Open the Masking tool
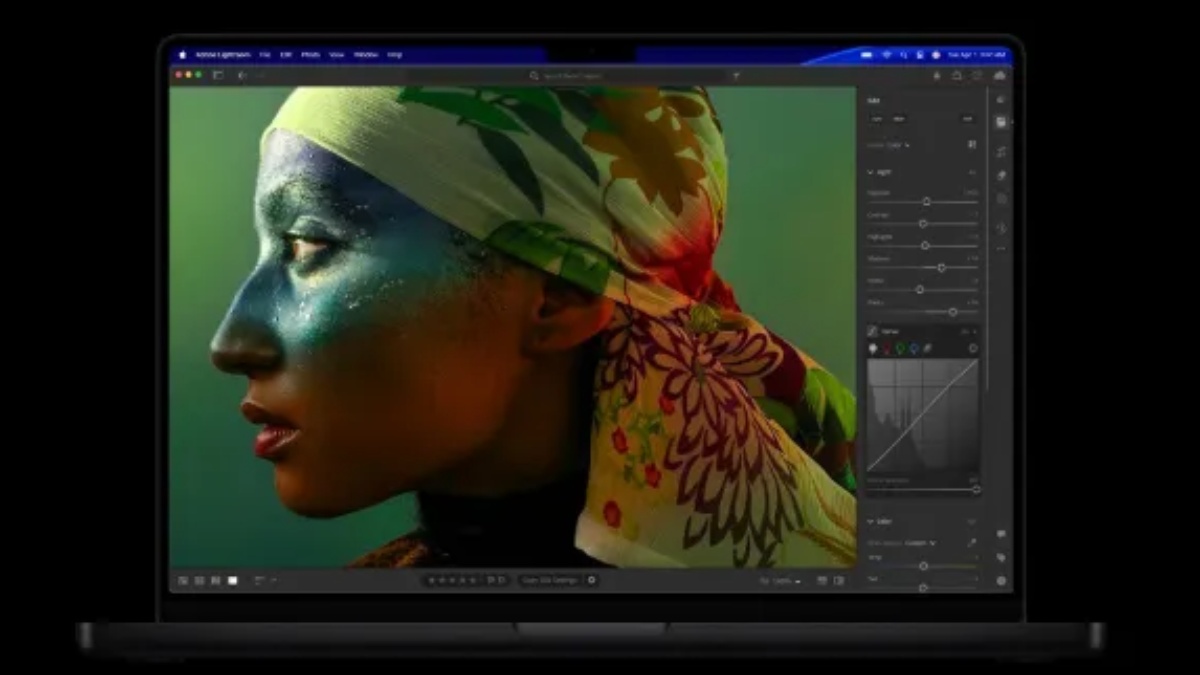 point(1001,199)
